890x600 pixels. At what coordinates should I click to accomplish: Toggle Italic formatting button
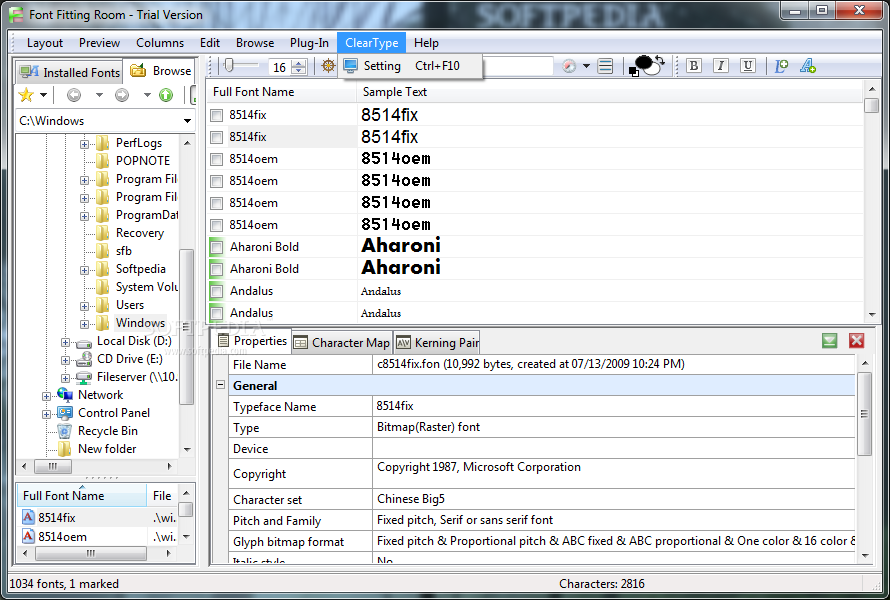pos(721,66)
